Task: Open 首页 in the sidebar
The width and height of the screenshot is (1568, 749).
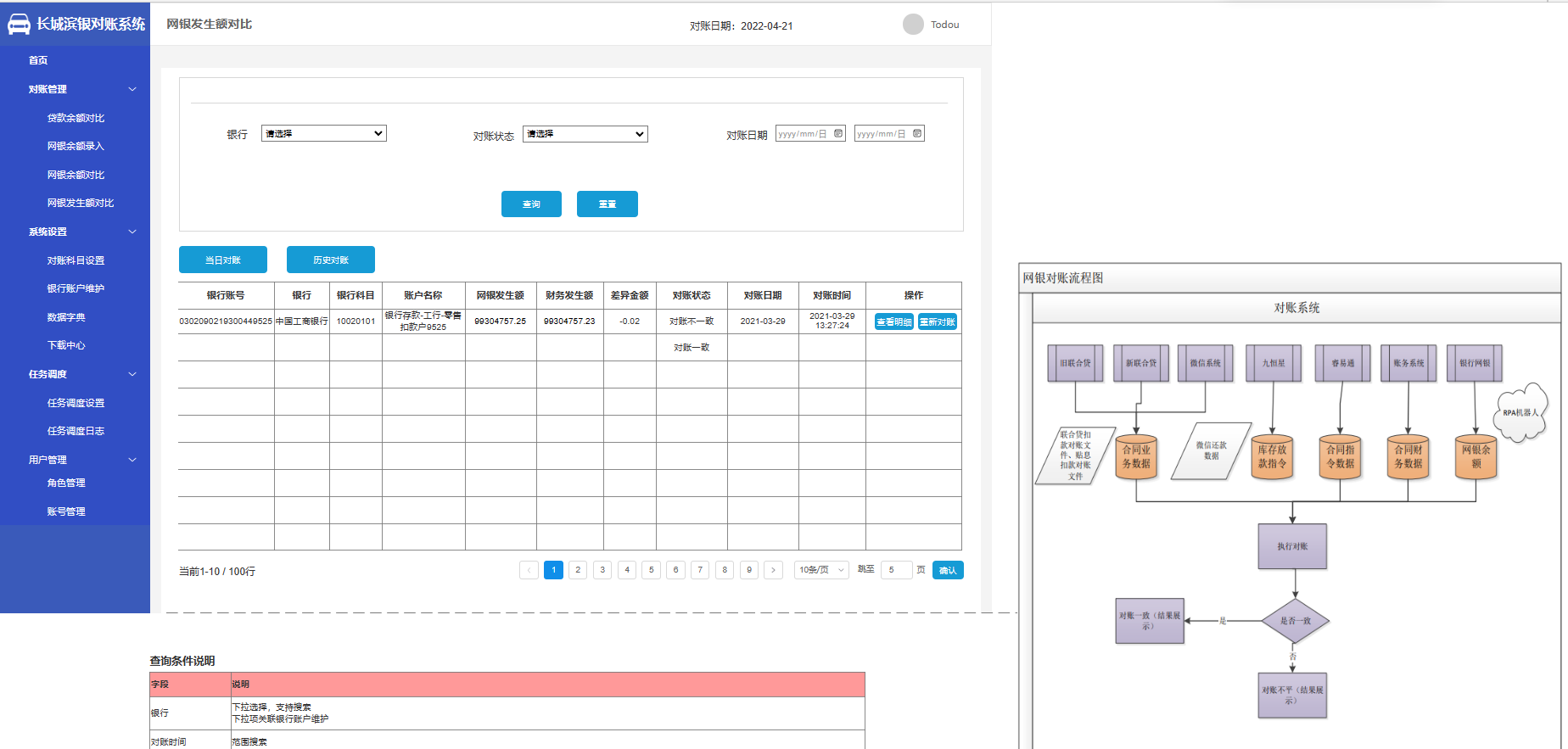Action: [x=38, y=60]
